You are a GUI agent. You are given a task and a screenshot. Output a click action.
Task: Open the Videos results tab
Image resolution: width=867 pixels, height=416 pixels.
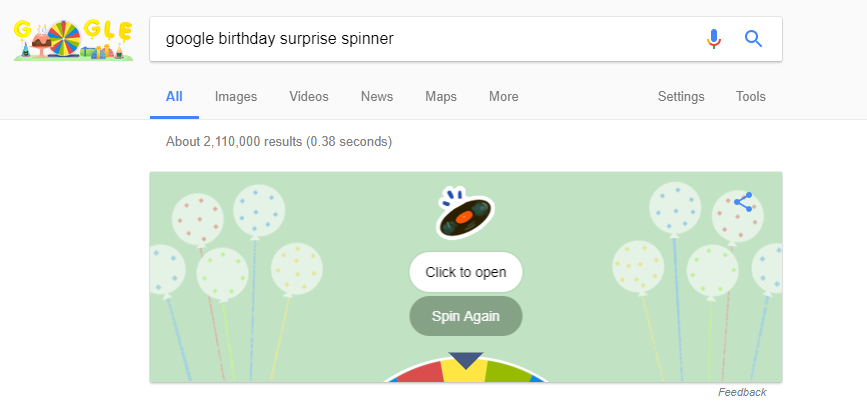309,97
